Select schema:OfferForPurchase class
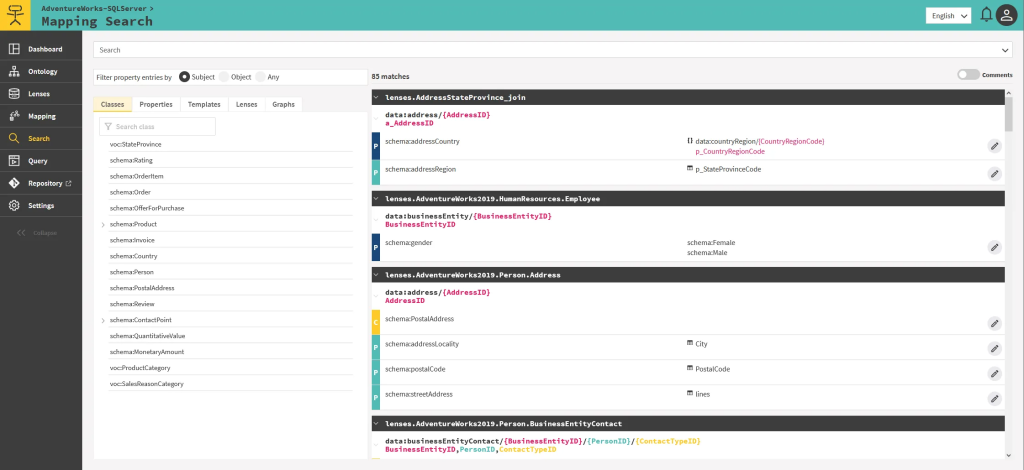Image resolution: width=1024 pixels, height=470 pixels. (147, 208)
